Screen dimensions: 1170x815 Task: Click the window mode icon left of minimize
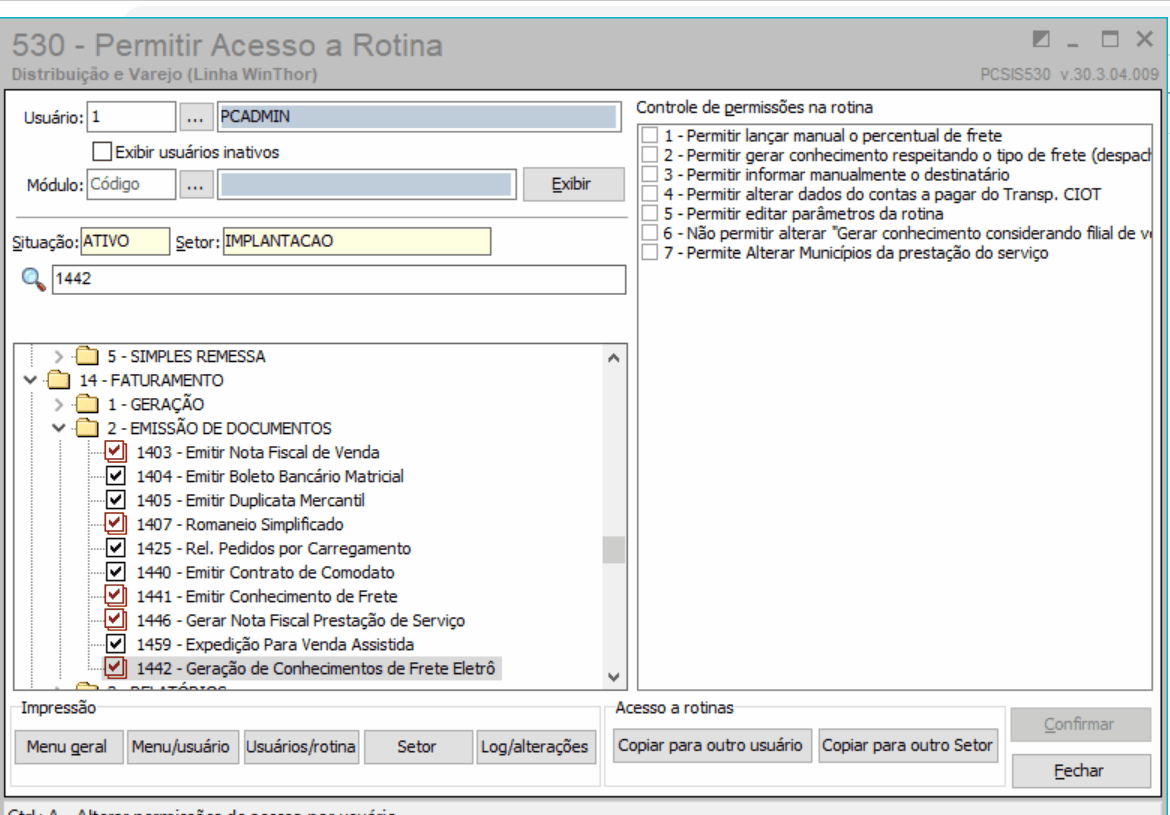click(x=1041, y=39)
